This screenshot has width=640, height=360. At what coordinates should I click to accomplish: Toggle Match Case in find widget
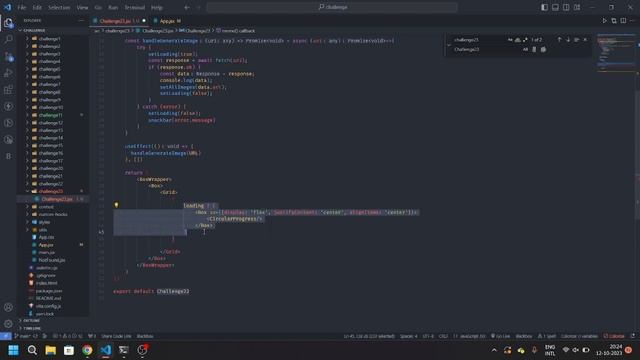(x=510, y=40)
